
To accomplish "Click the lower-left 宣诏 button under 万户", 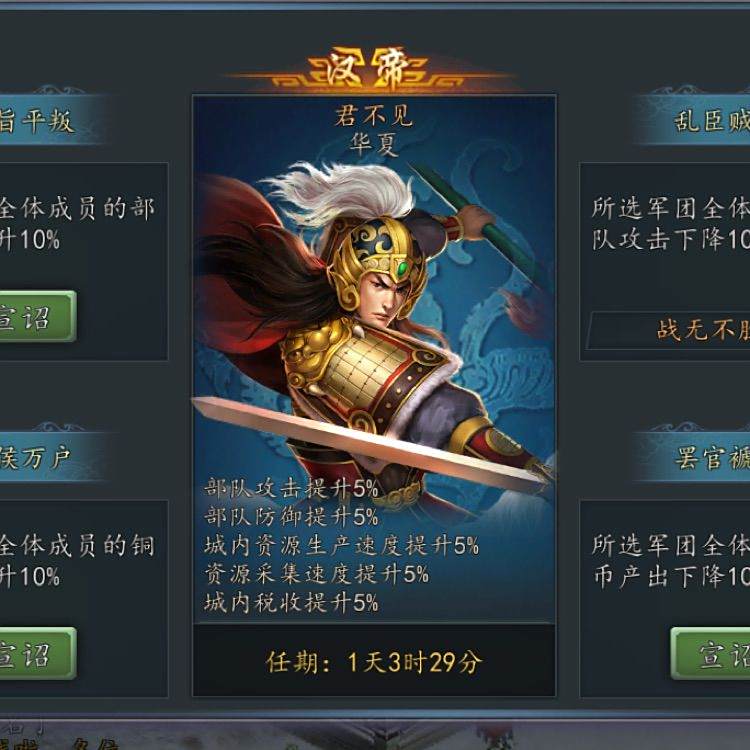I will tap(37, 653).
